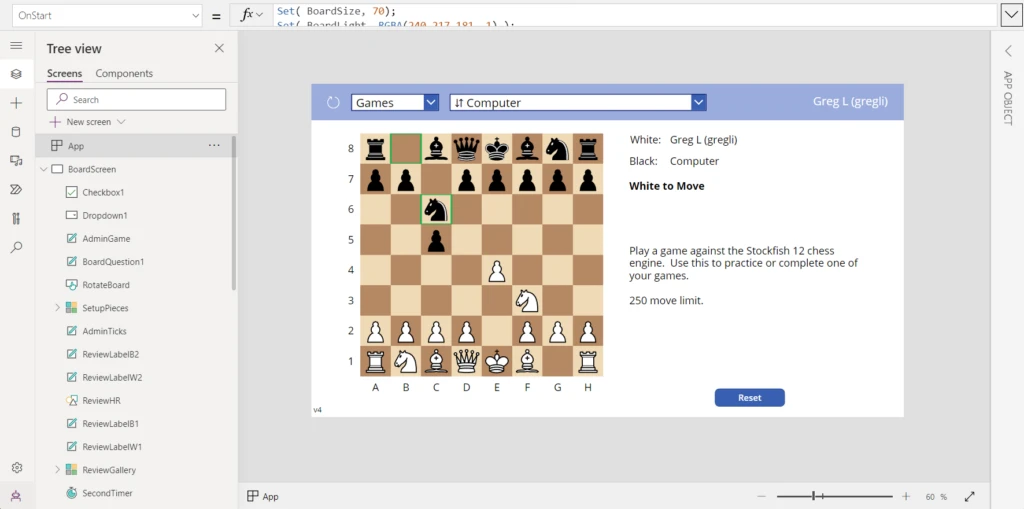Click New screen button

tap(88, 122)
